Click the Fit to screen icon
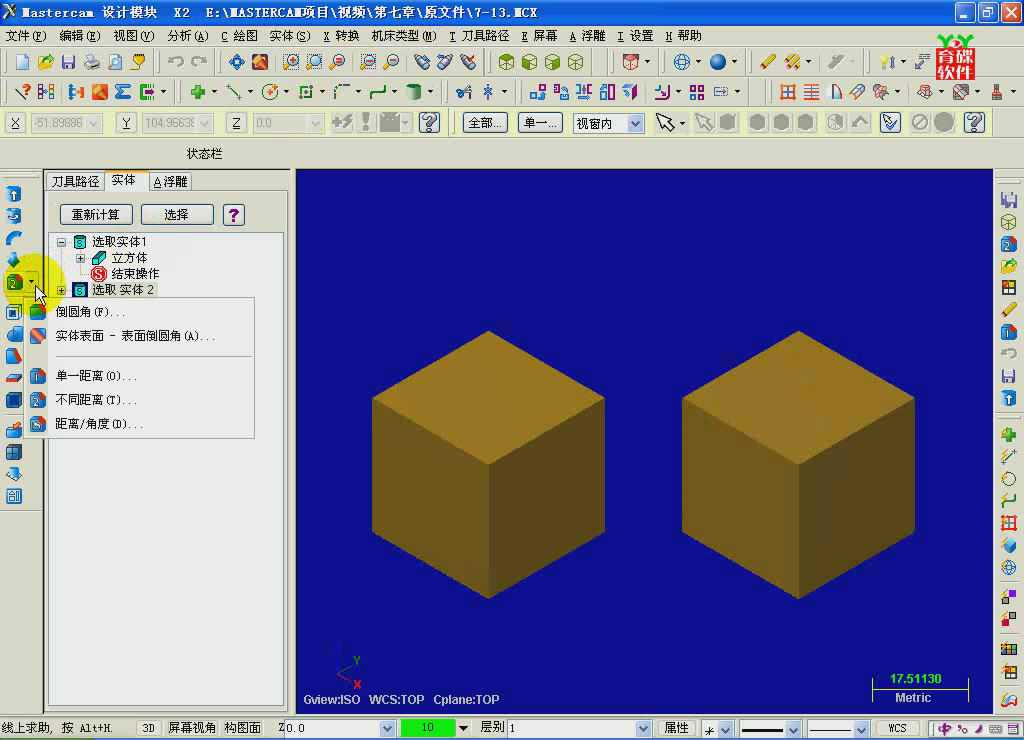Screen dimensions: 1024x740 tap(236, 62)
